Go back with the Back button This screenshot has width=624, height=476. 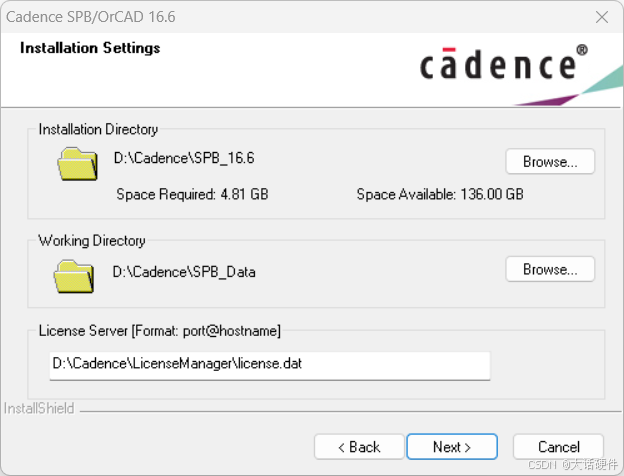point(359,447)
